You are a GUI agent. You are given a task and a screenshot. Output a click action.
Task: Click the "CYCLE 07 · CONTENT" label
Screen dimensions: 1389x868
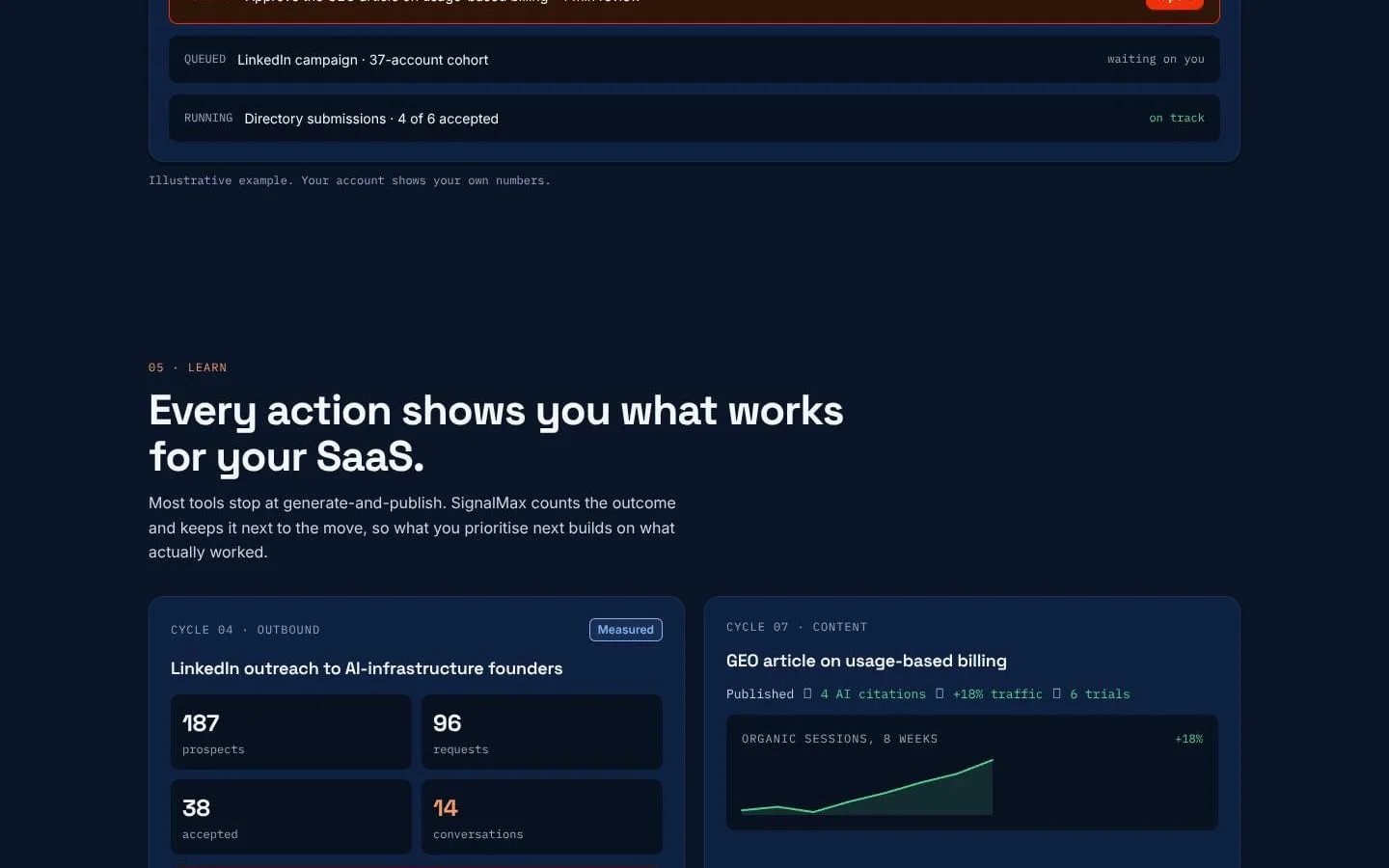(797, 627)
